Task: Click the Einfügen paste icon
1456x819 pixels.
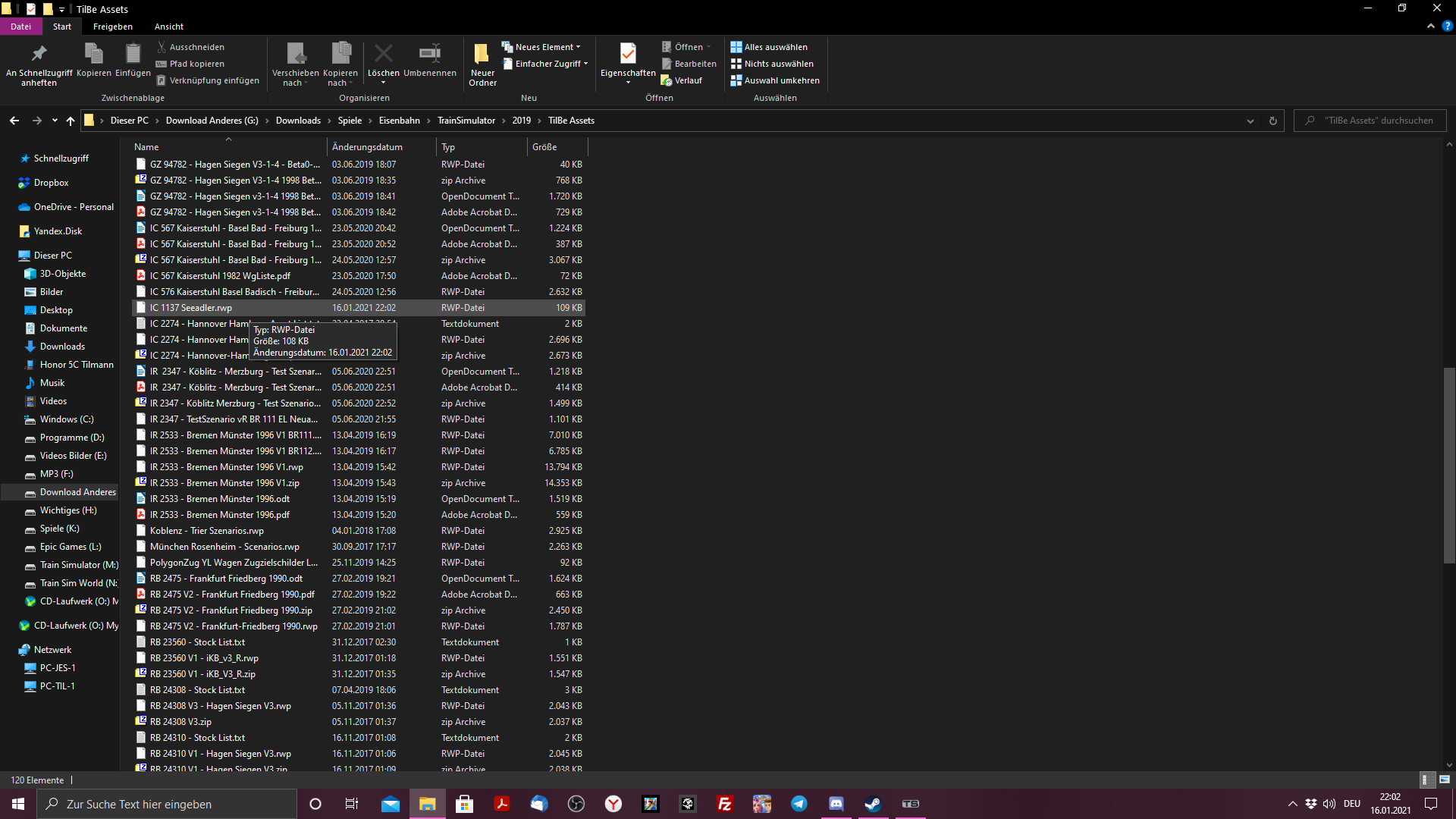Action: (x=133, y=54)
